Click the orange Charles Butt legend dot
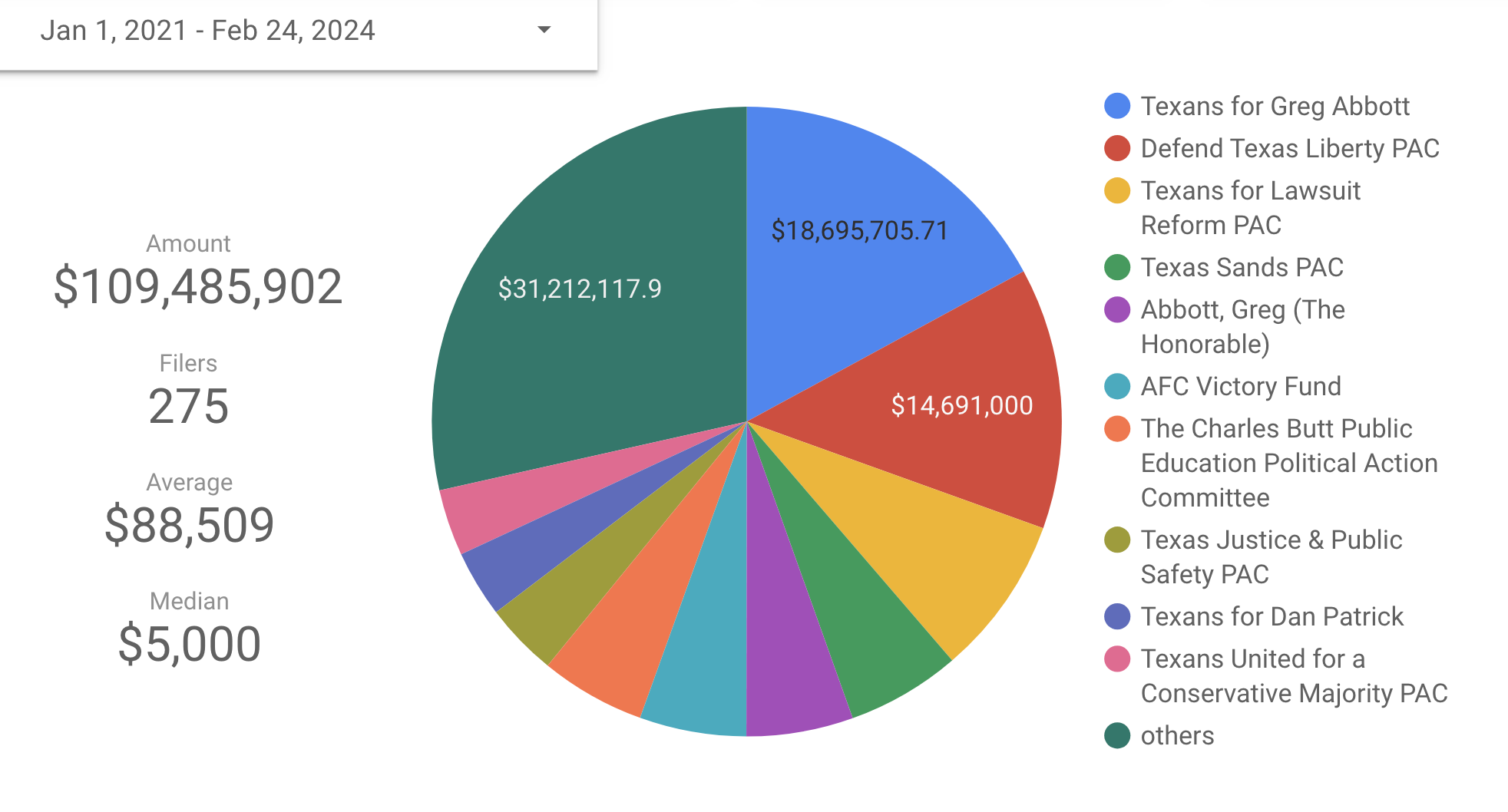Image resolution: width=1508 pixels, height=812 pixels. pyautogui.click(x=1117, y=428)
